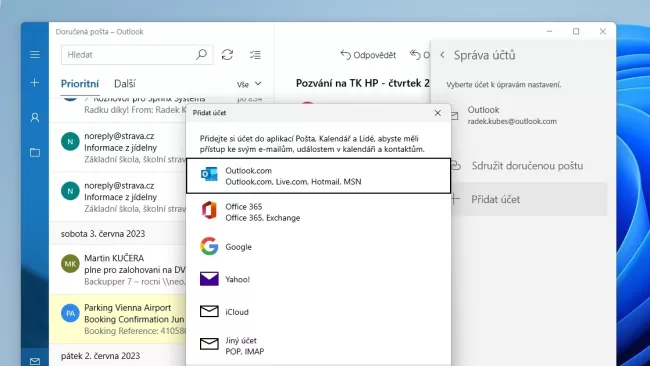Image resolution: width=650 pixels, height=366 pixels.
Task: Enter selection mode via the checklist icon
Action: 255,55
